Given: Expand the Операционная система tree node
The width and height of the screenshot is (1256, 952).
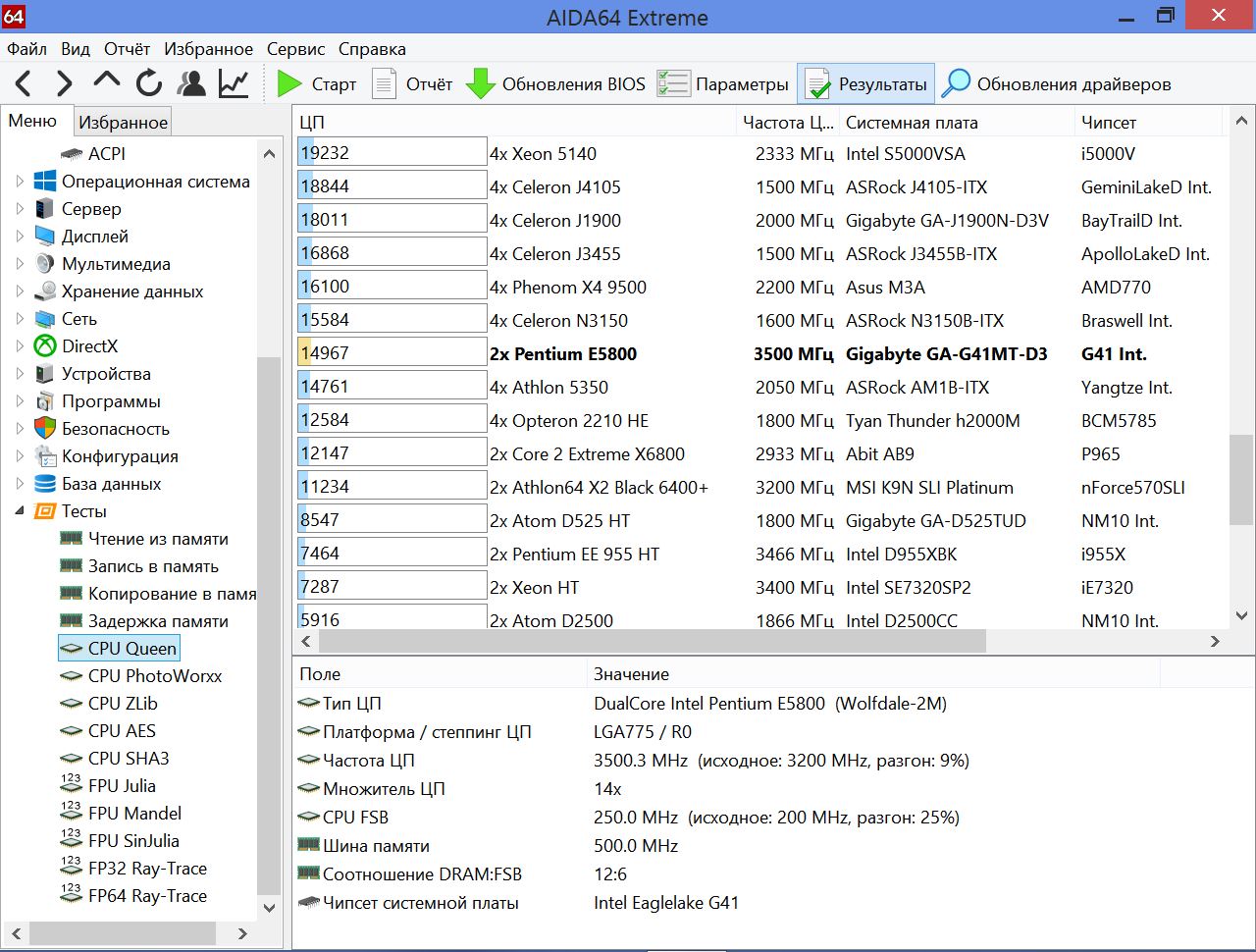Looking at the screenshot, I should (20, 182).
